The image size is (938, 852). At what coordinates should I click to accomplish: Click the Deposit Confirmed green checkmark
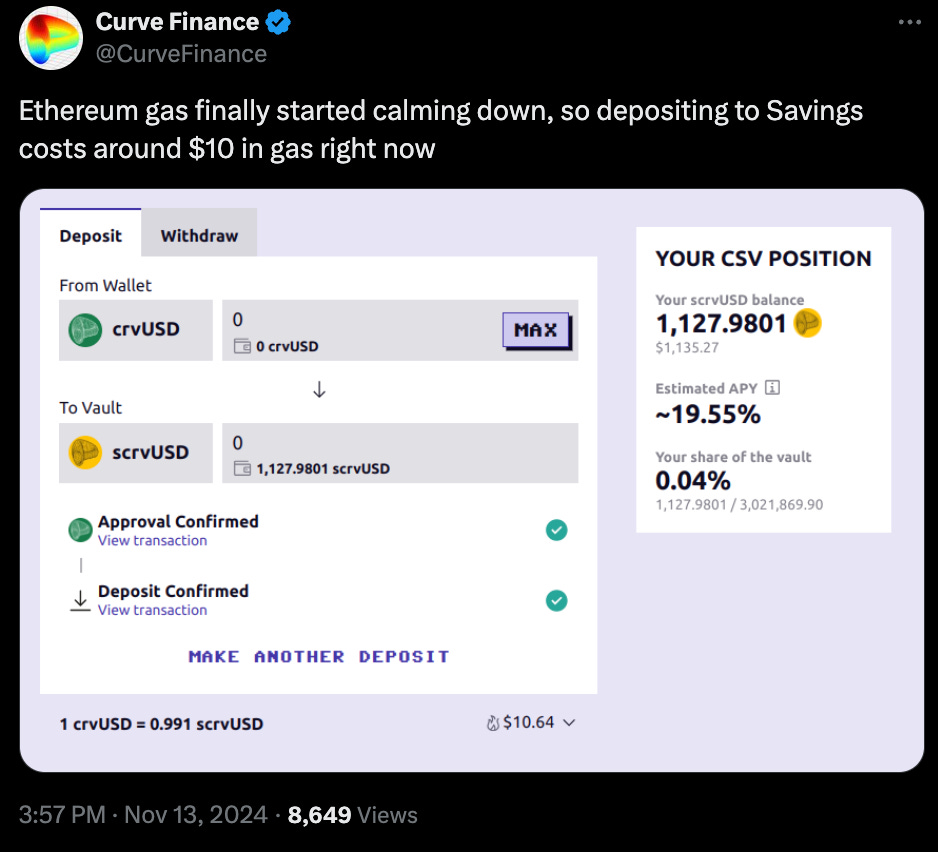pyautogui.click(x=556, y=600)
